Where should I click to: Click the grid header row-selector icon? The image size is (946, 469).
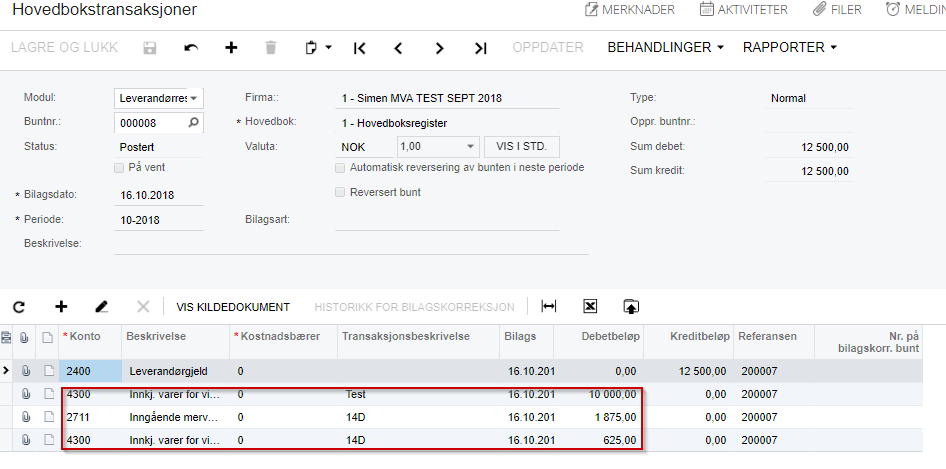[x=7, y=337]
